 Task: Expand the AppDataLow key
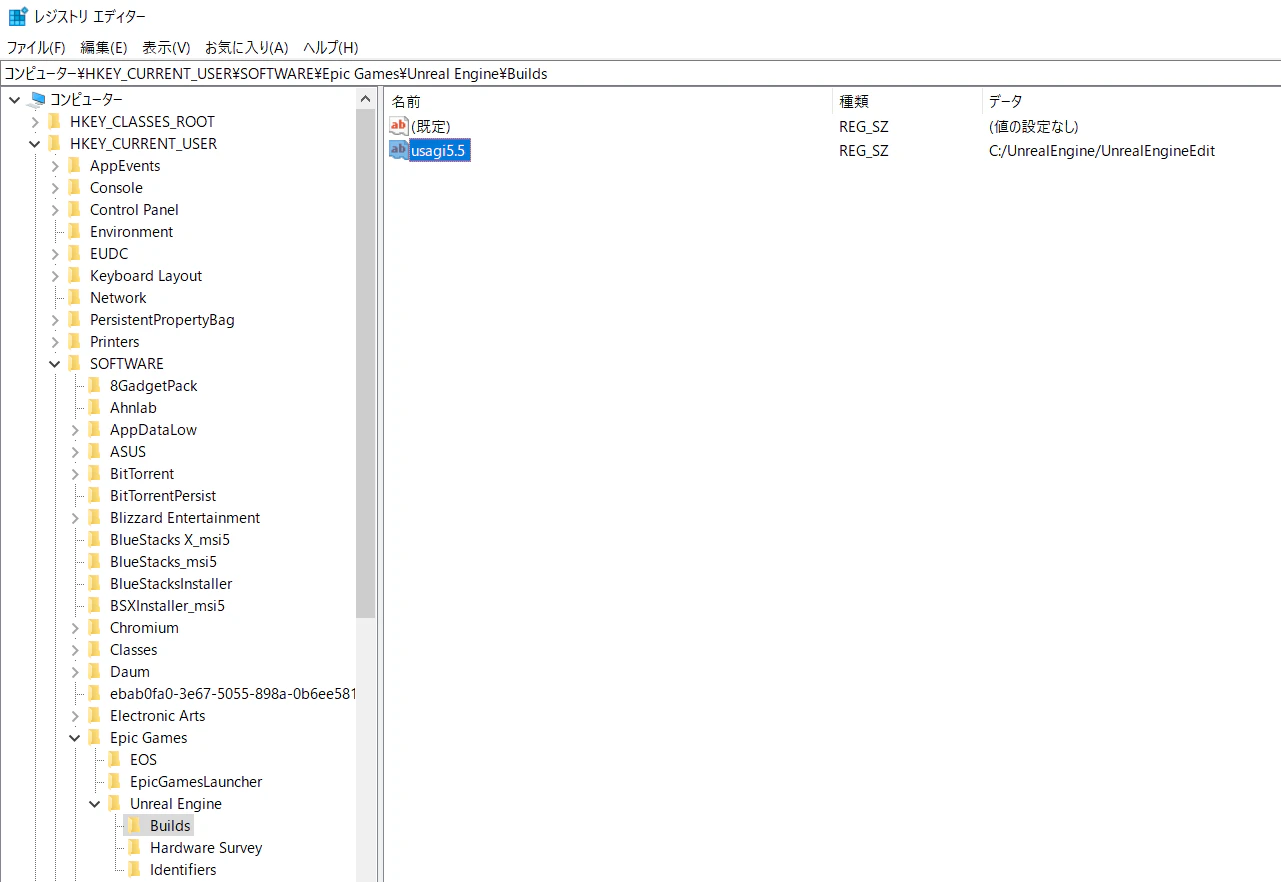[75, 429]
